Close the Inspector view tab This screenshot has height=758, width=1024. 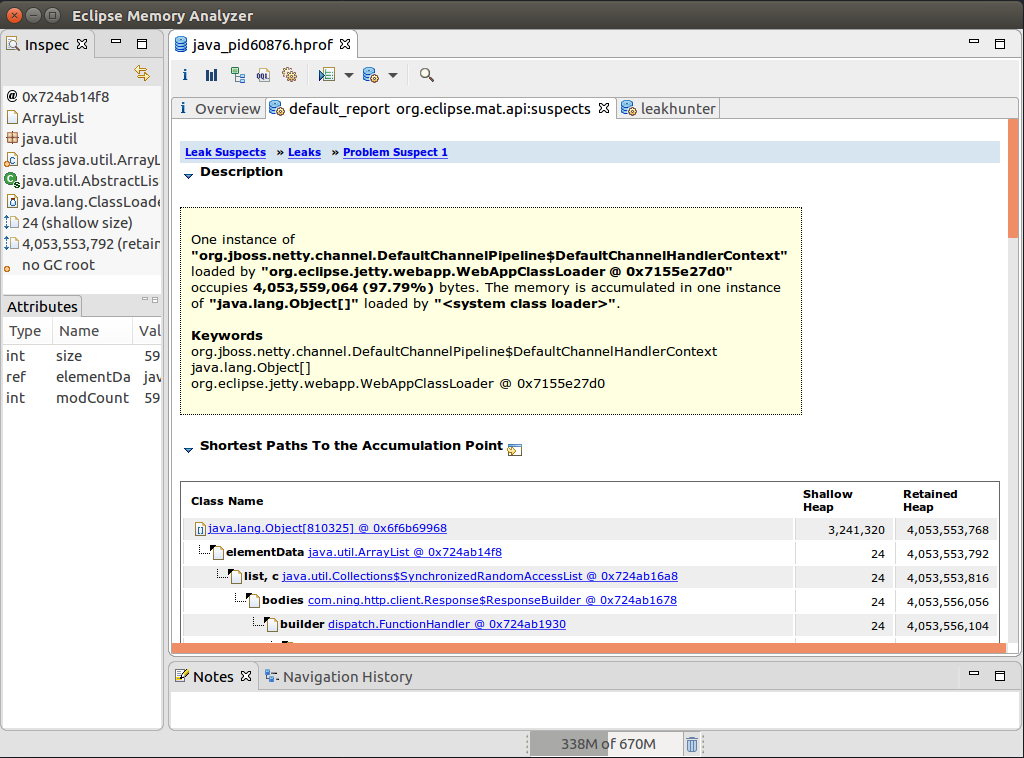82,44
